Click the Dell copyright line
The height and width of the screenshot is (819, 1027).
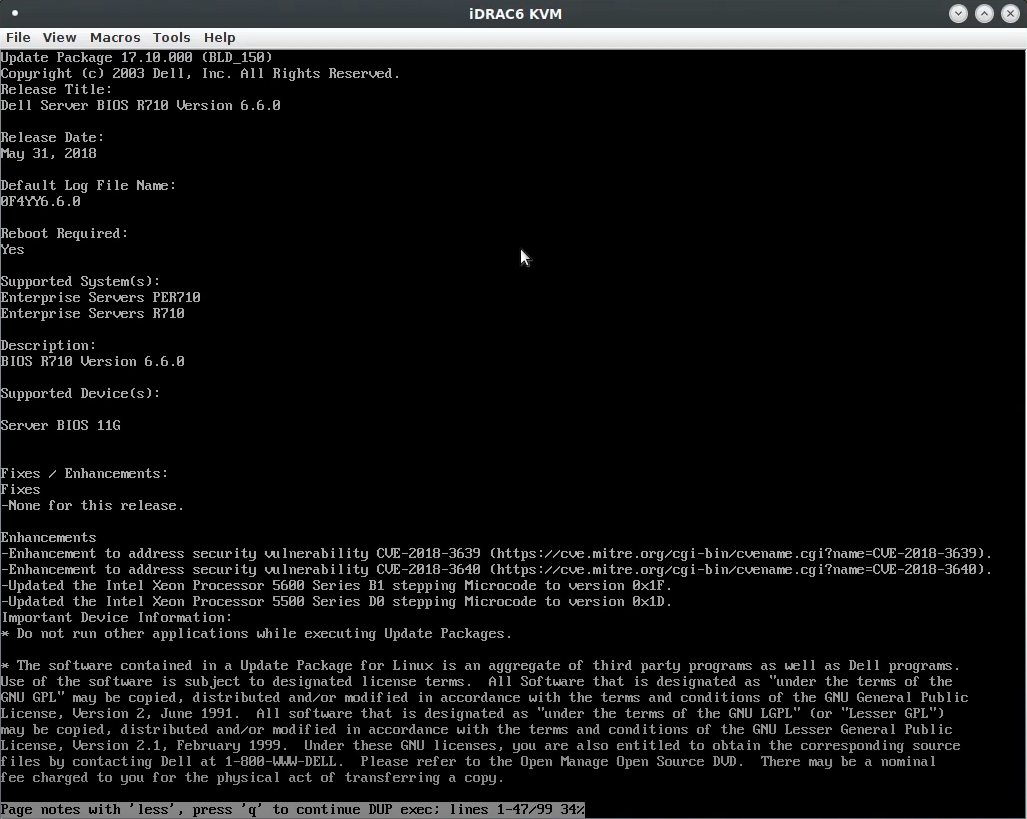[x=200, y=73]
